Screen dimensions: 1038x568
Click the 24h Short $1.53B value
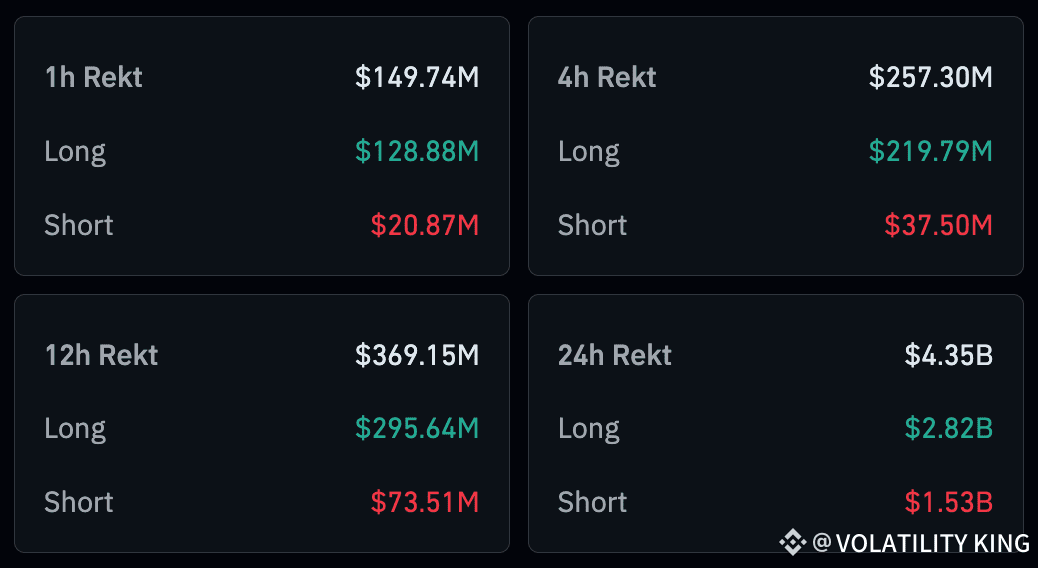point(949,502)
